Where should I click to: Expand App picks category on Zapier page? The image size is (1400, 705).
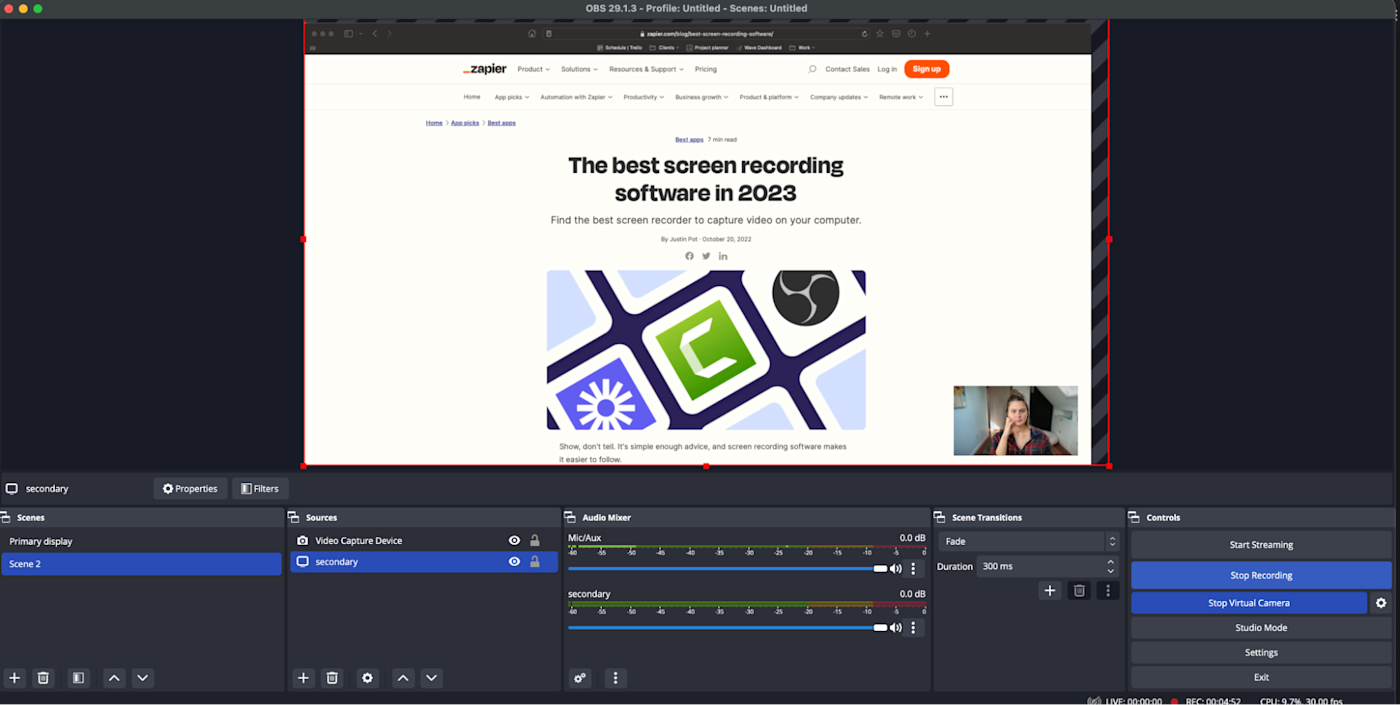point(512,97)
